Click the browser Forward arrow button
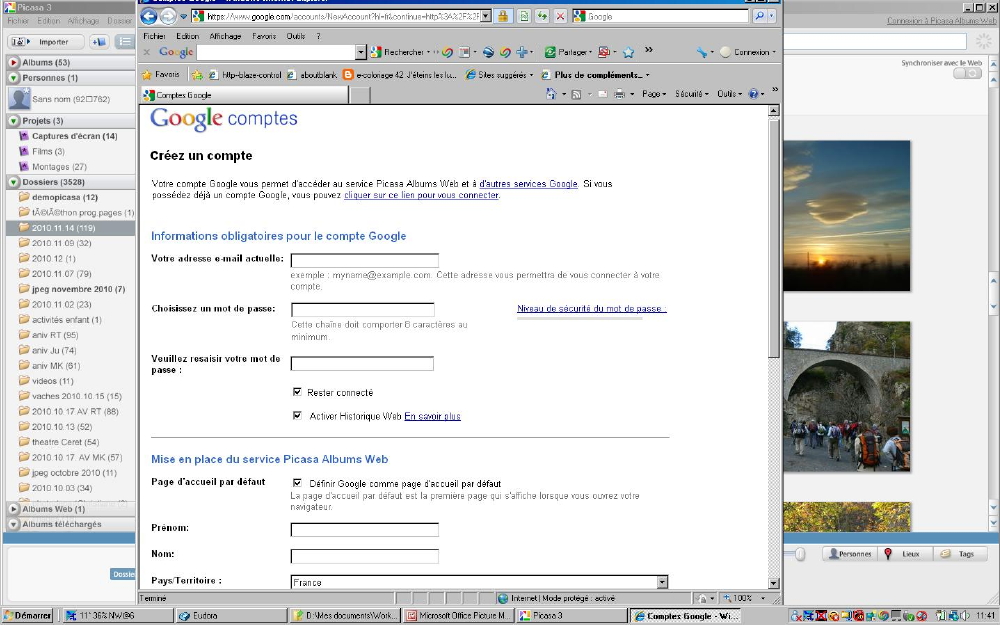Image resolution: width=1000 pixels, height=625 pixels. point(168,17)
